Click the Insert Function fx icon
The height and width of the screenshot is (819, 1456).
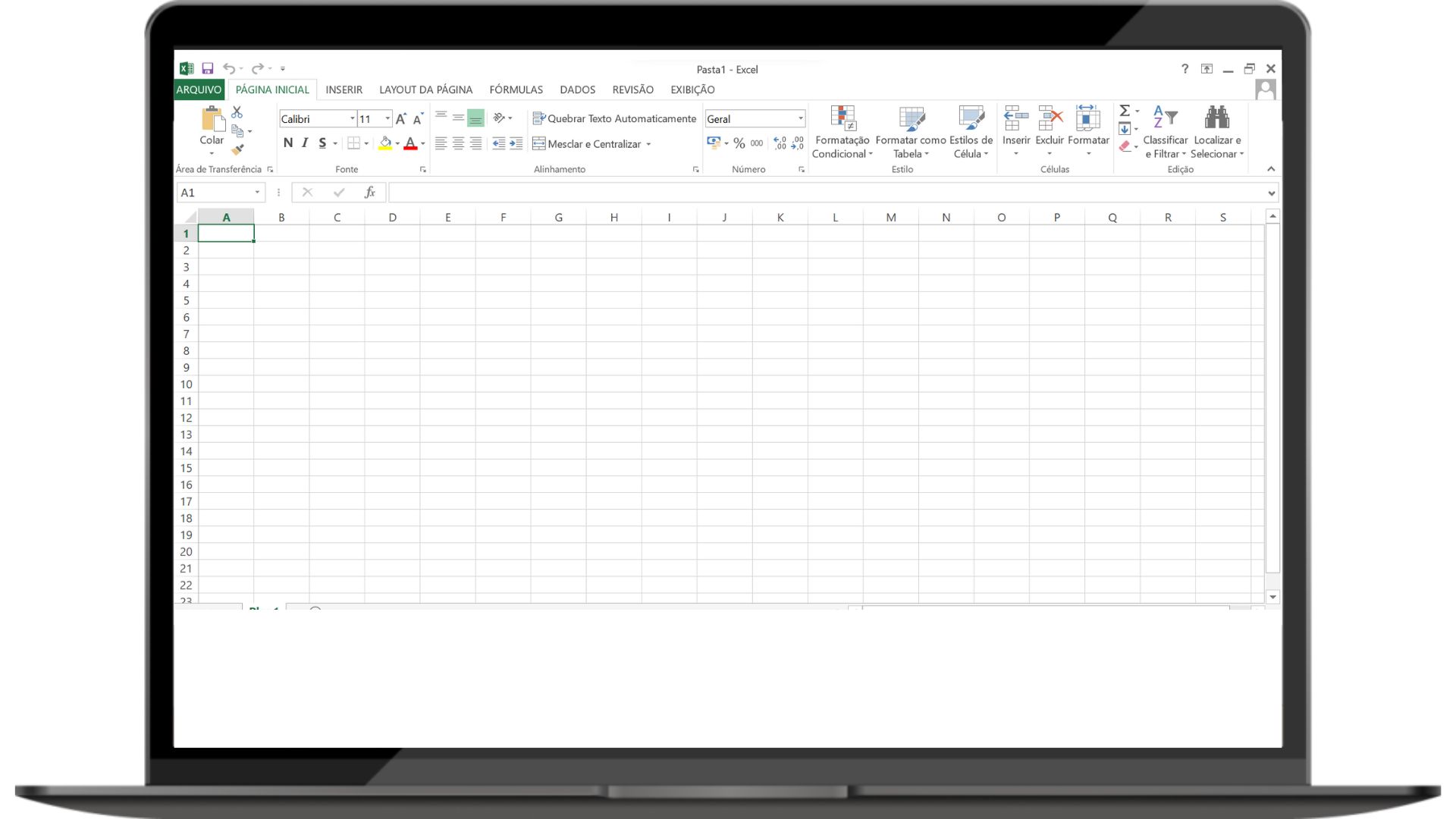(370, 193)
